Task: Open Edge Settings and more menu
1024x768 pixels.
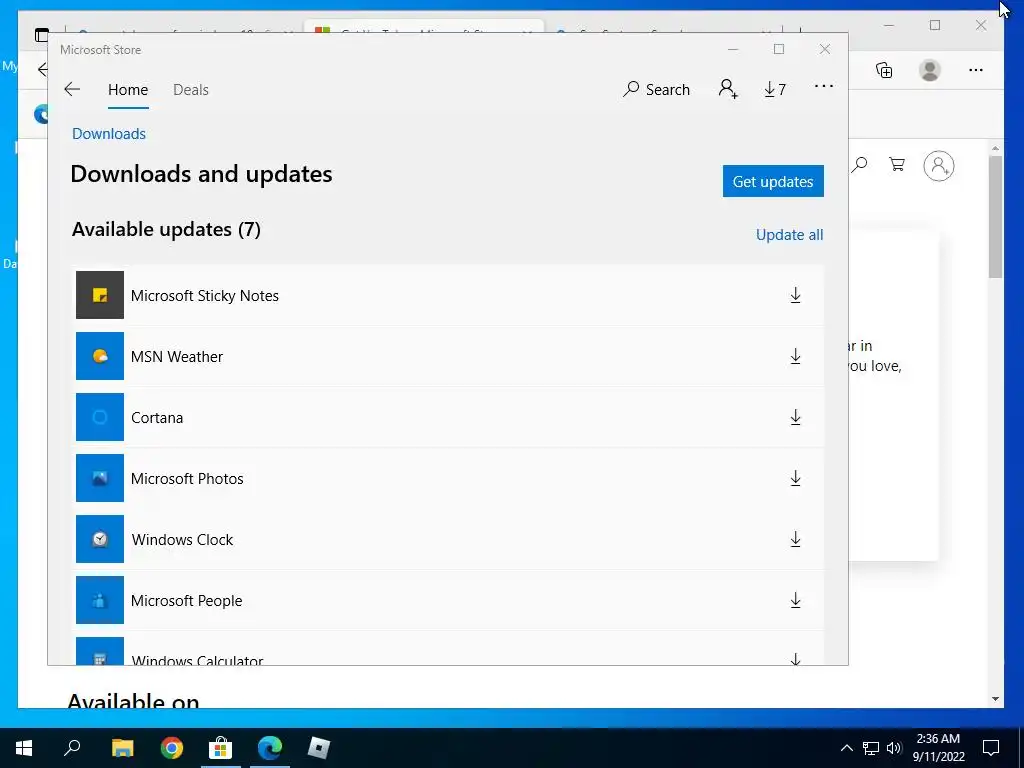Action: (976, 70)
